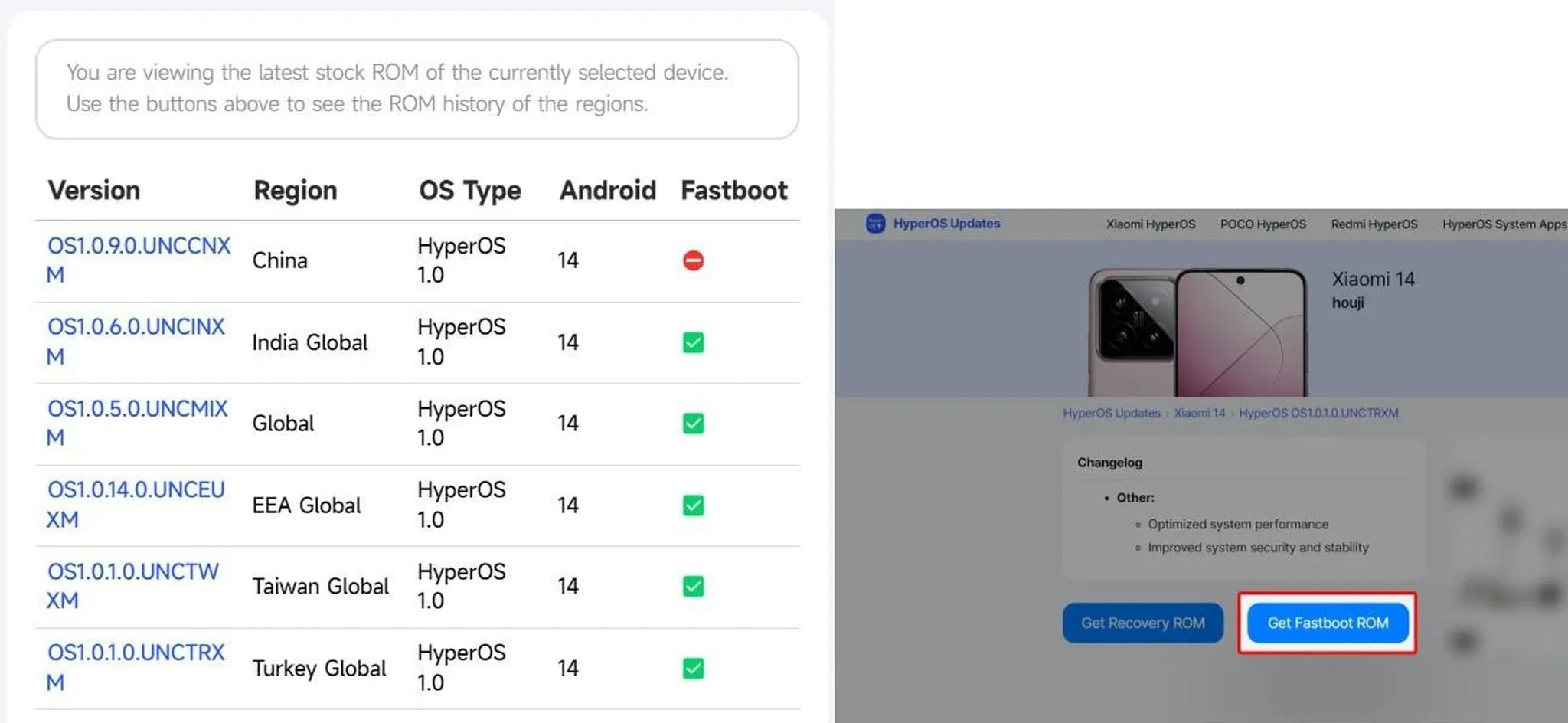Viewport: 1568px width, 723px height.
Task: Click the highlighted Get Fastboot ROM button
Action: pos(1328,623)
